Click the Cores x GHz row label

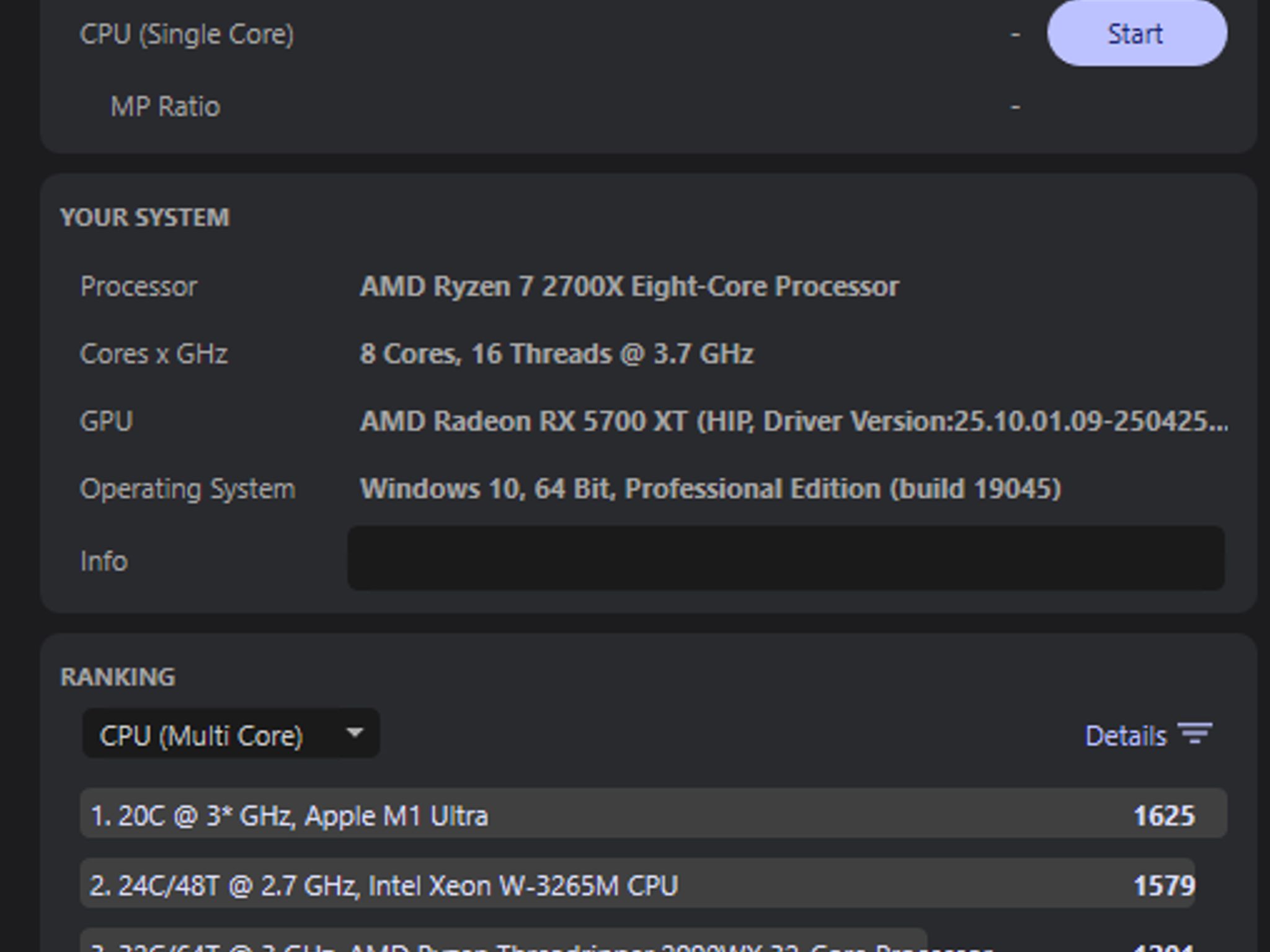(154, 354)
